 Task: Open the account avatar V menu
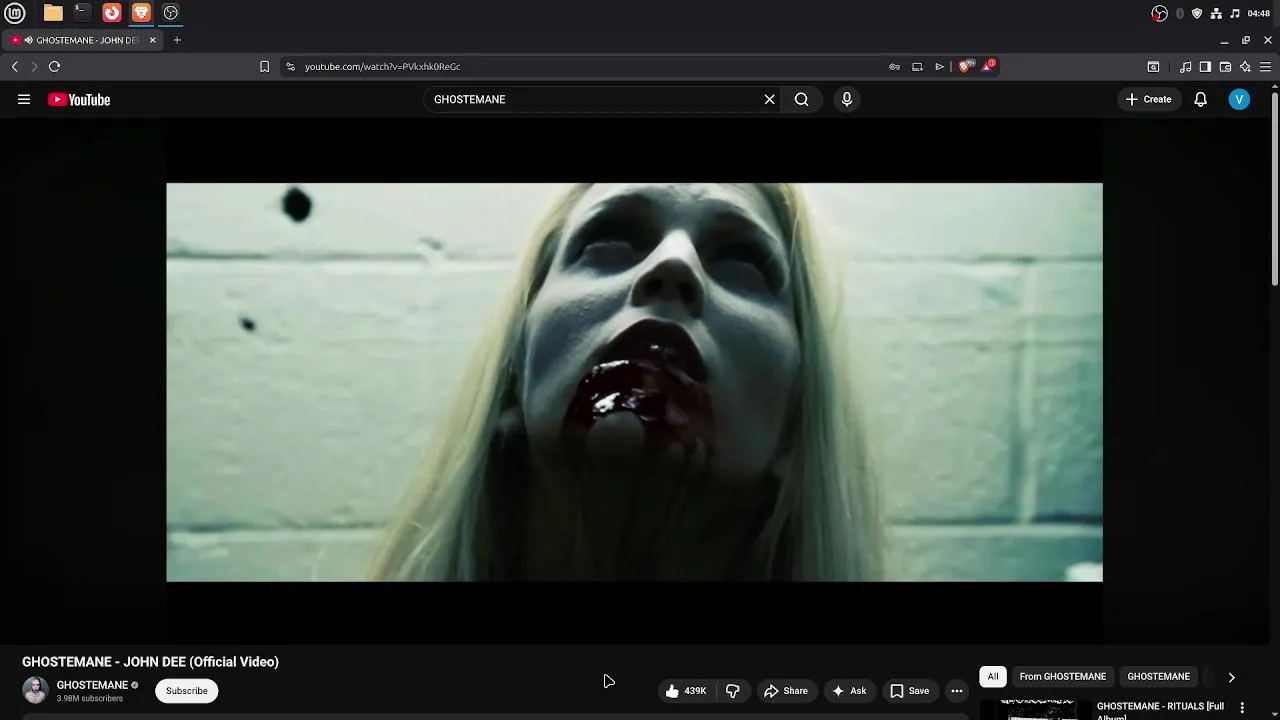pyautogui.click(x=1239, y=99)
